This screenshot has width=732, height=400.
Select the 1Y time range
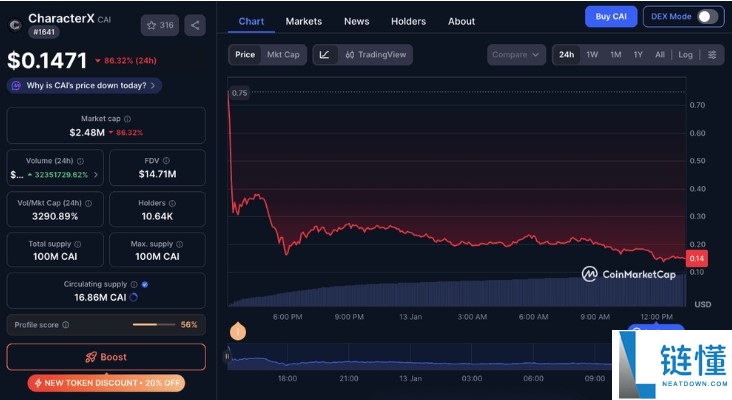point(638,55)
